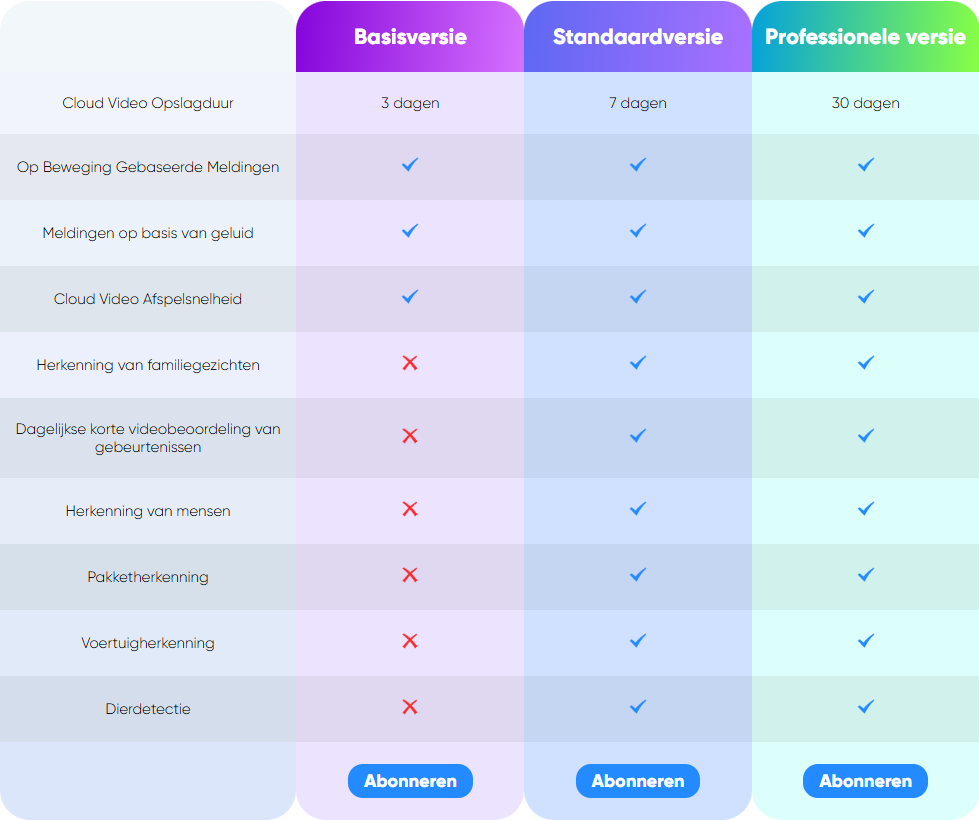979x820 pixels.
Task: Click red cross for Pakketherkenning in Basisversie
Action: tap(410, 575)
